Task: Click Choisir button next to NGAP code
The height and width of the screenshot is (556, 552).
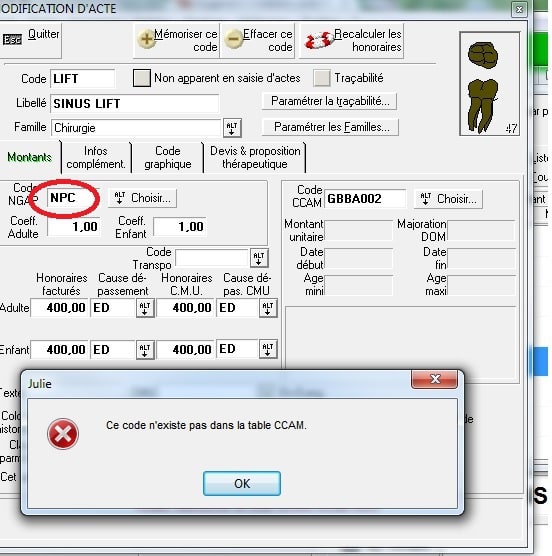Action: (143, 198)
